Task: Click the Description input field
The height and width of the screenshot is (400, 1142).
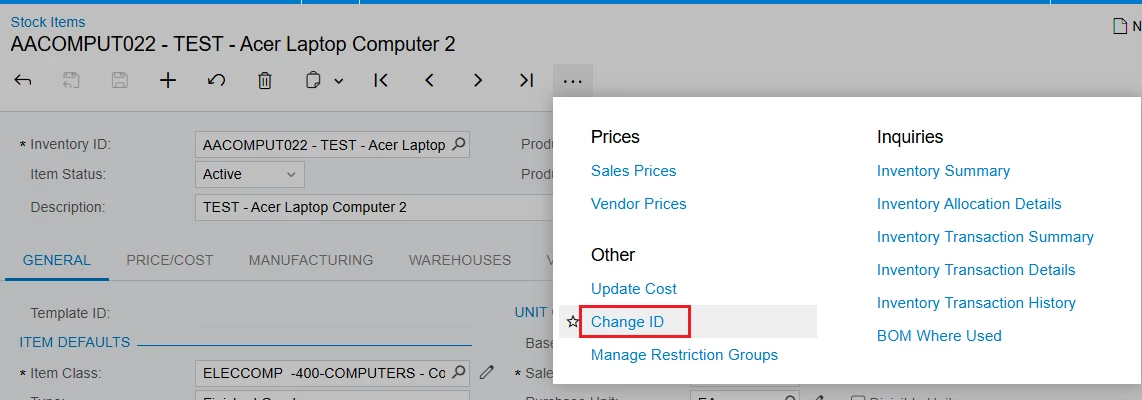Action: pos(374,207)
